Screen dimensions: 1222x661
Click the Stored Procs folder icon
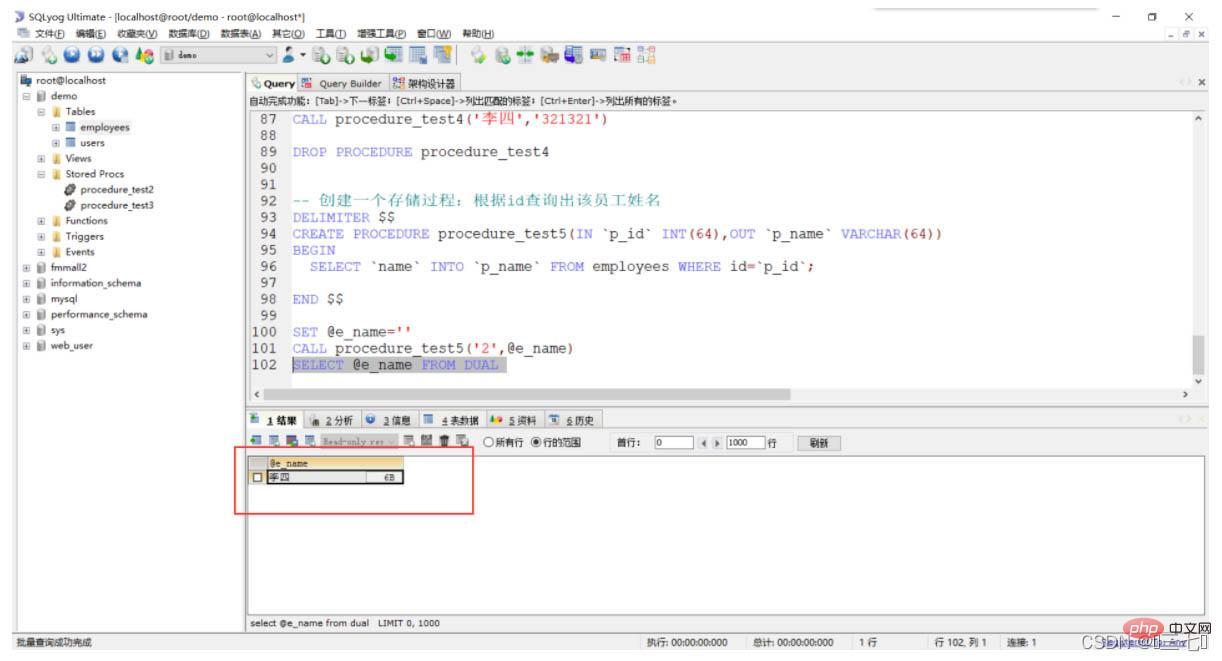56,174
